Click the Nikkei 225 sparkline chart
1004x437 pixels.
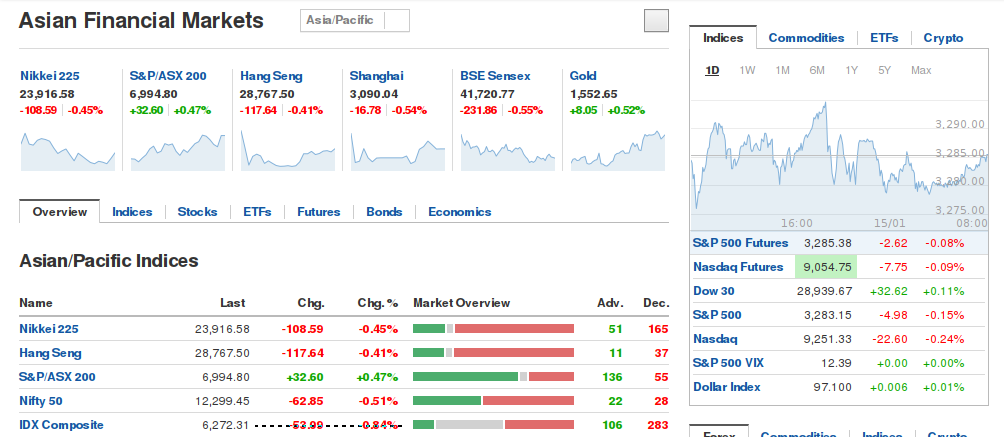68,151
